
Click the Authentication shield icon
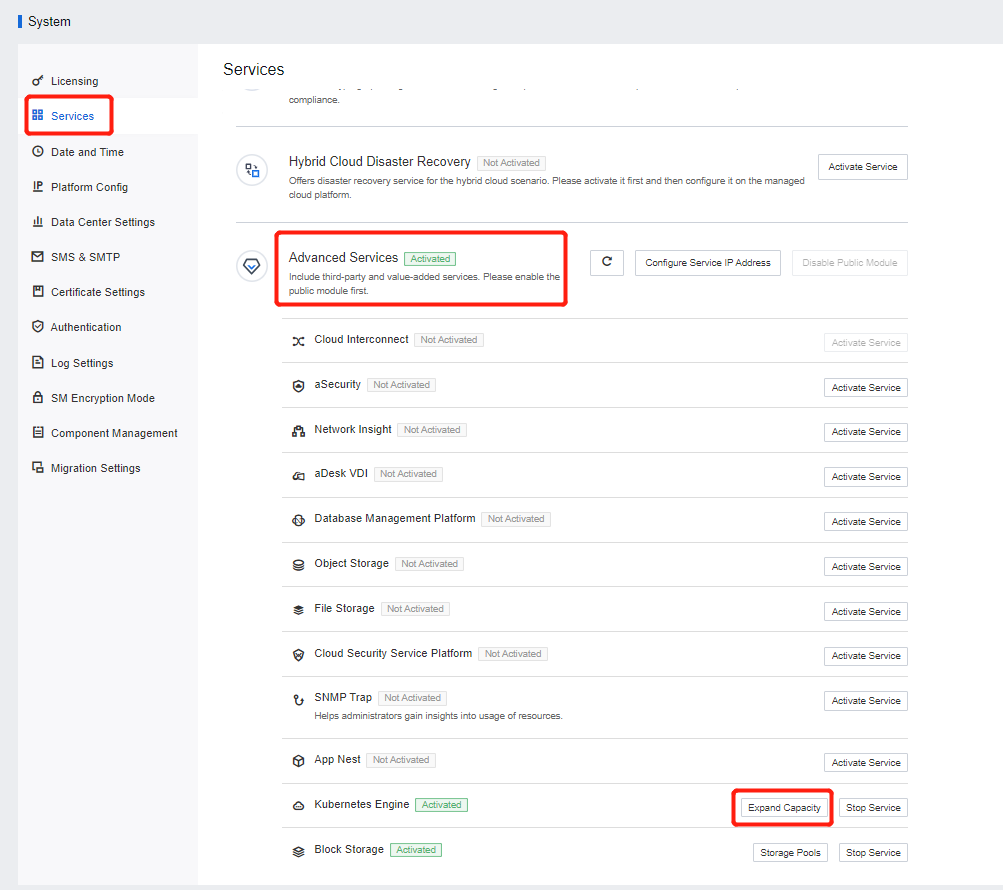38,326
